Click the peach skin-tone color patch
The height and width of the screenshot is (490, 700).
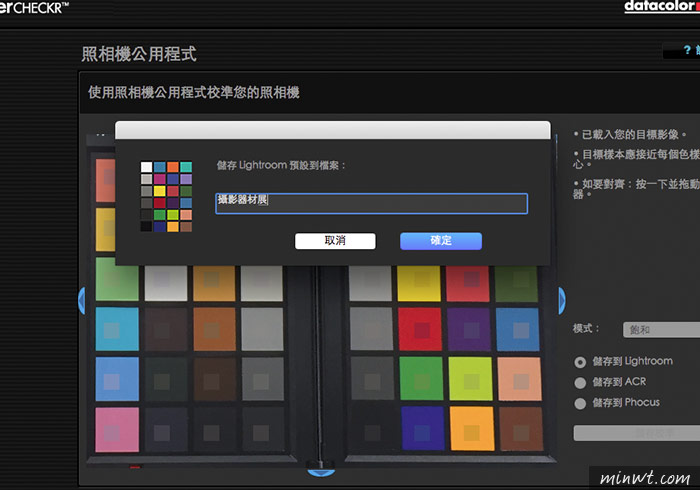(519, 379)
